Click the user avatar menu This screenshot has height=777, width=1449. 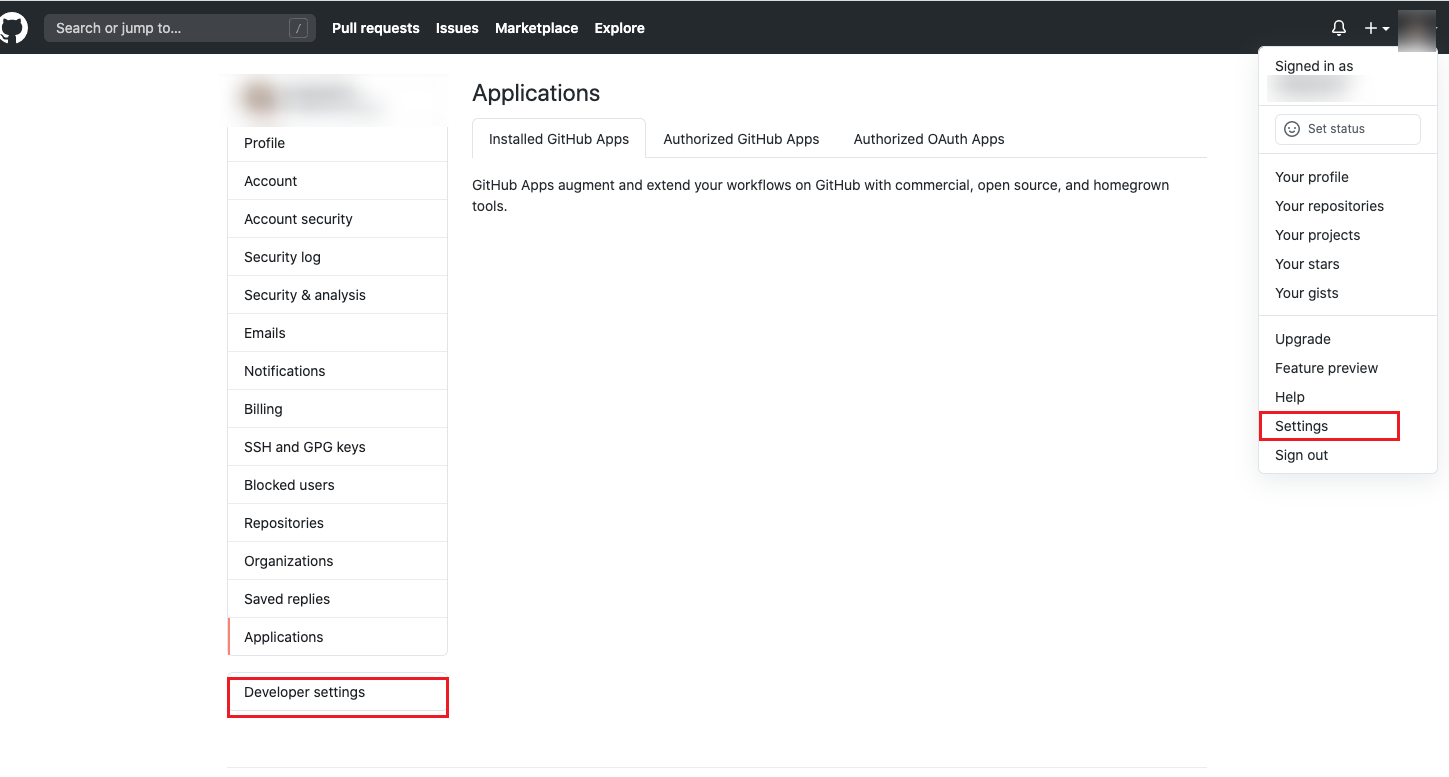1416,28
